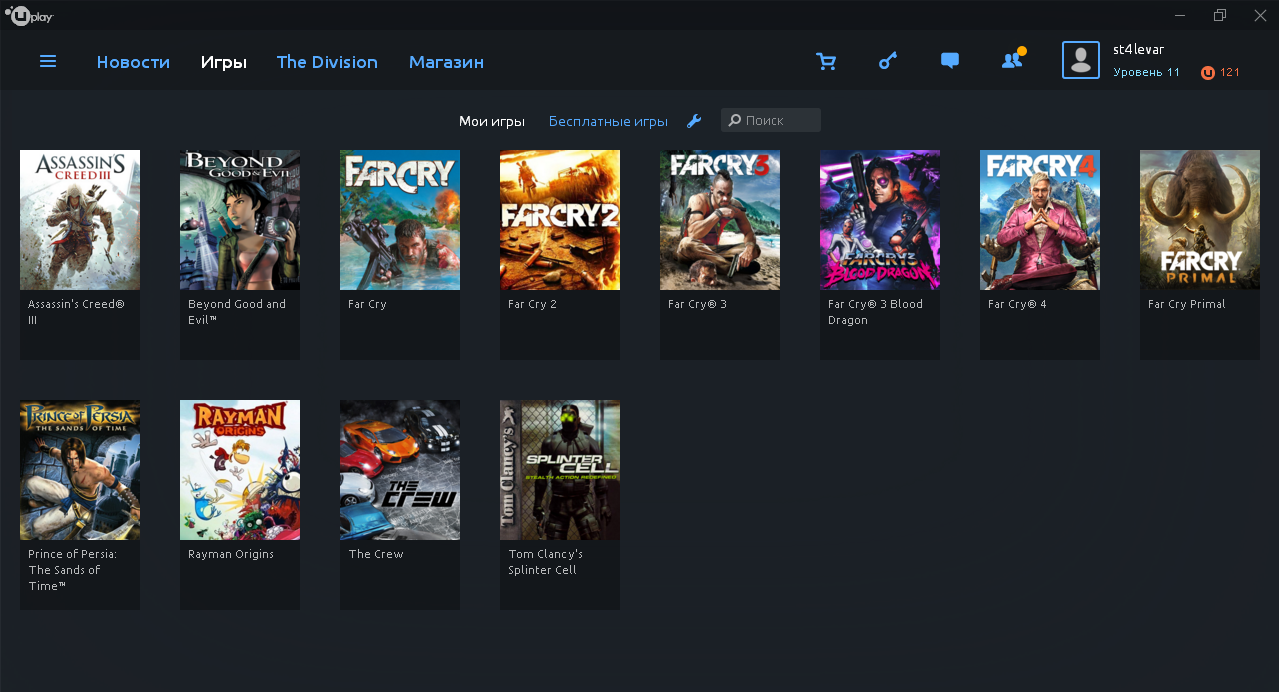
Task: Click "Tom Clancy's Splinter Cell" title text
Action: click(545, 562)
